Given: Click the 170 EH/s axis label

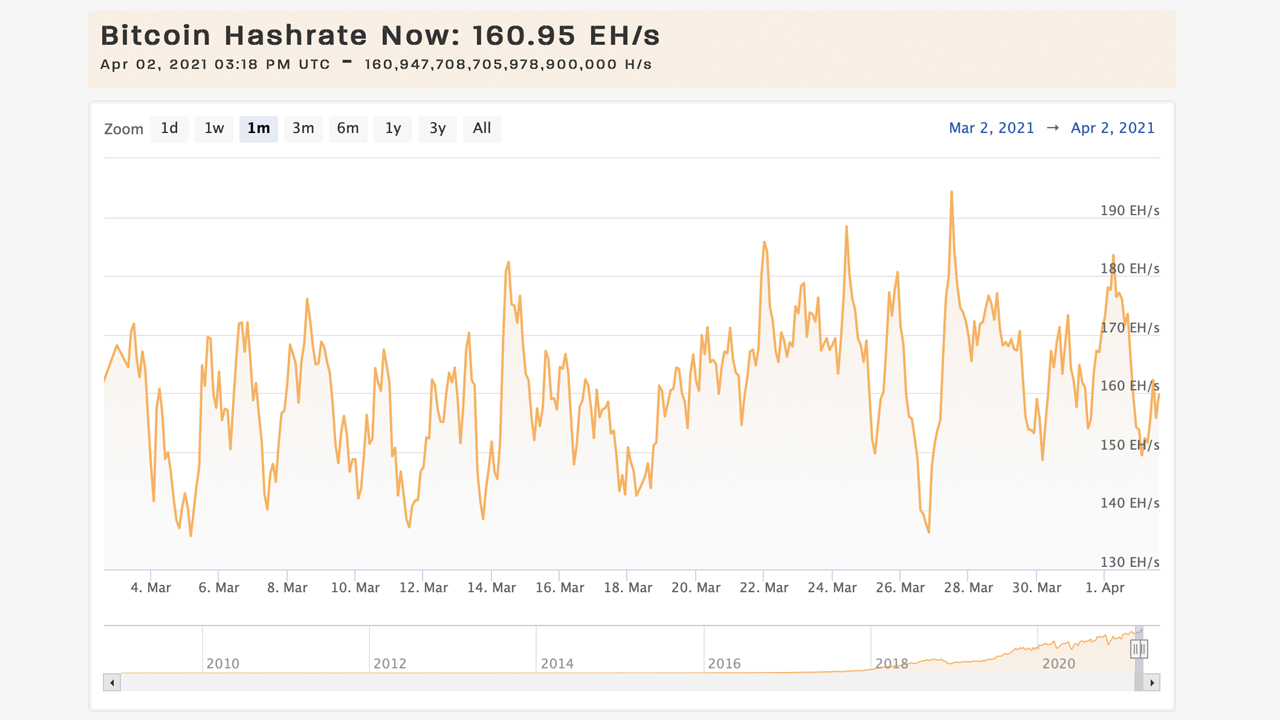Looking at the screenshot, I should 1130,328.
